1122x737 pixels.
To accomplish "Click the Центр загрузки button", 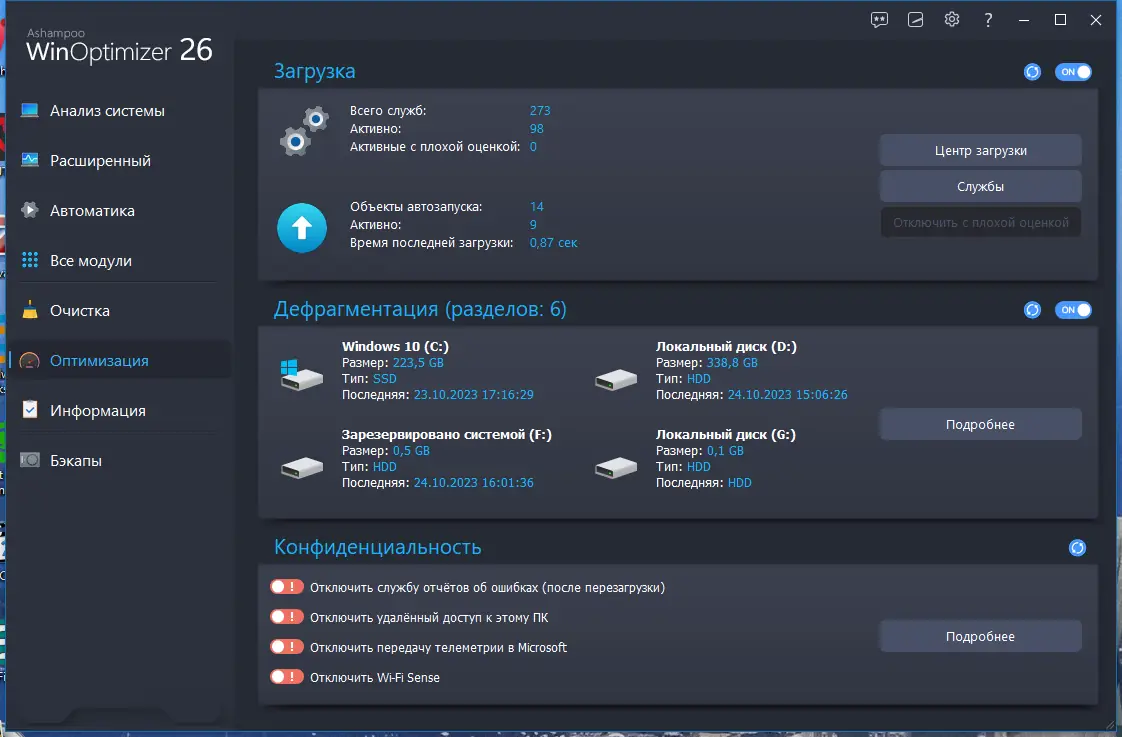I will (980, 150).
